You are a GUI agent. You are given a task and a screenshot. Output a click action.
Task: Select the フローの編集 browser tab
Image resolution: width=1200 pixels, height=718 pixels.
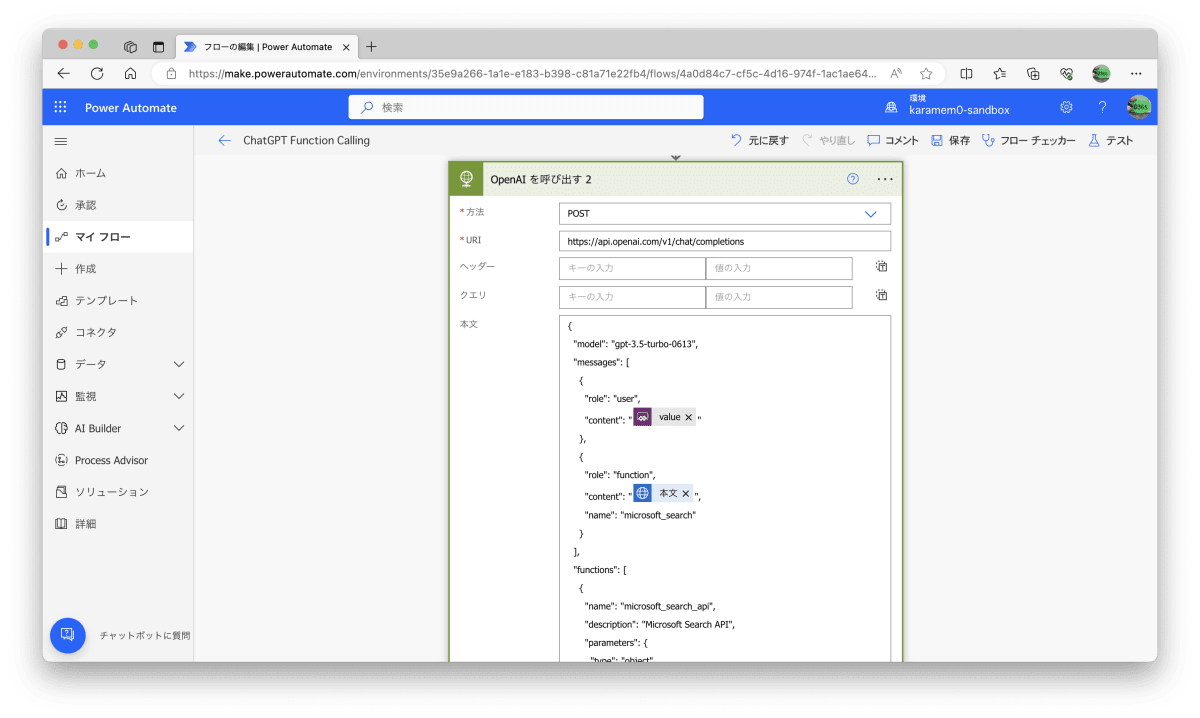pyautogui.click(x=266, y=46)
